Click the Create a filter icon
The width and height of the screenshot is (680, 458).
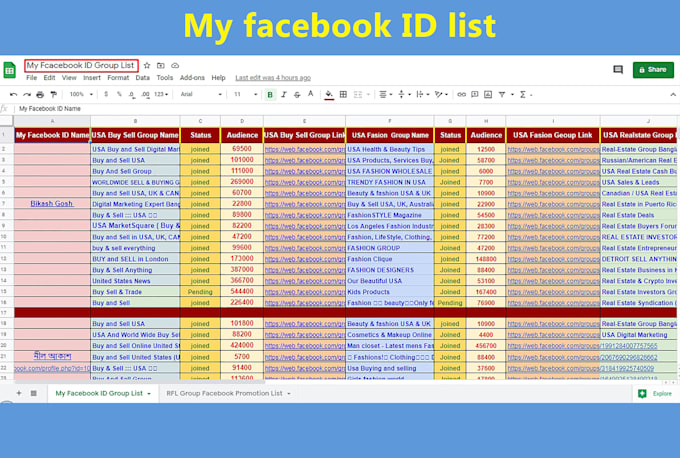point(502,94)
